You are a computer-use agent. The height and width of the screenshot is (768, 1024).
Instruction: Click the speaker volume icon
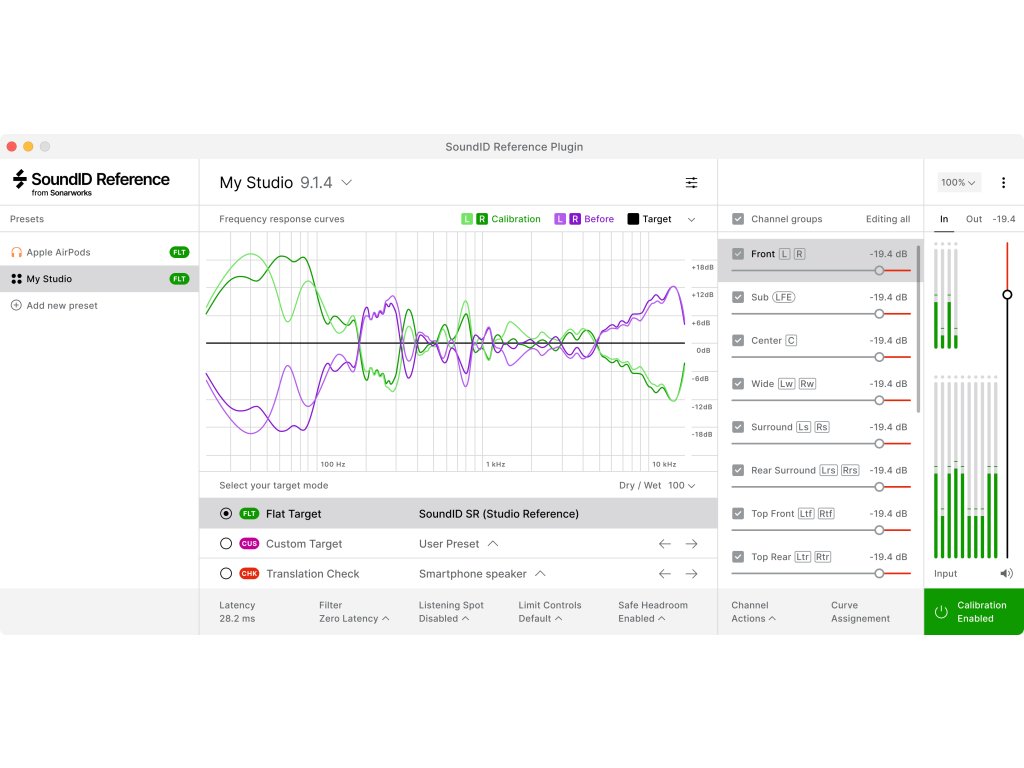1005,574
